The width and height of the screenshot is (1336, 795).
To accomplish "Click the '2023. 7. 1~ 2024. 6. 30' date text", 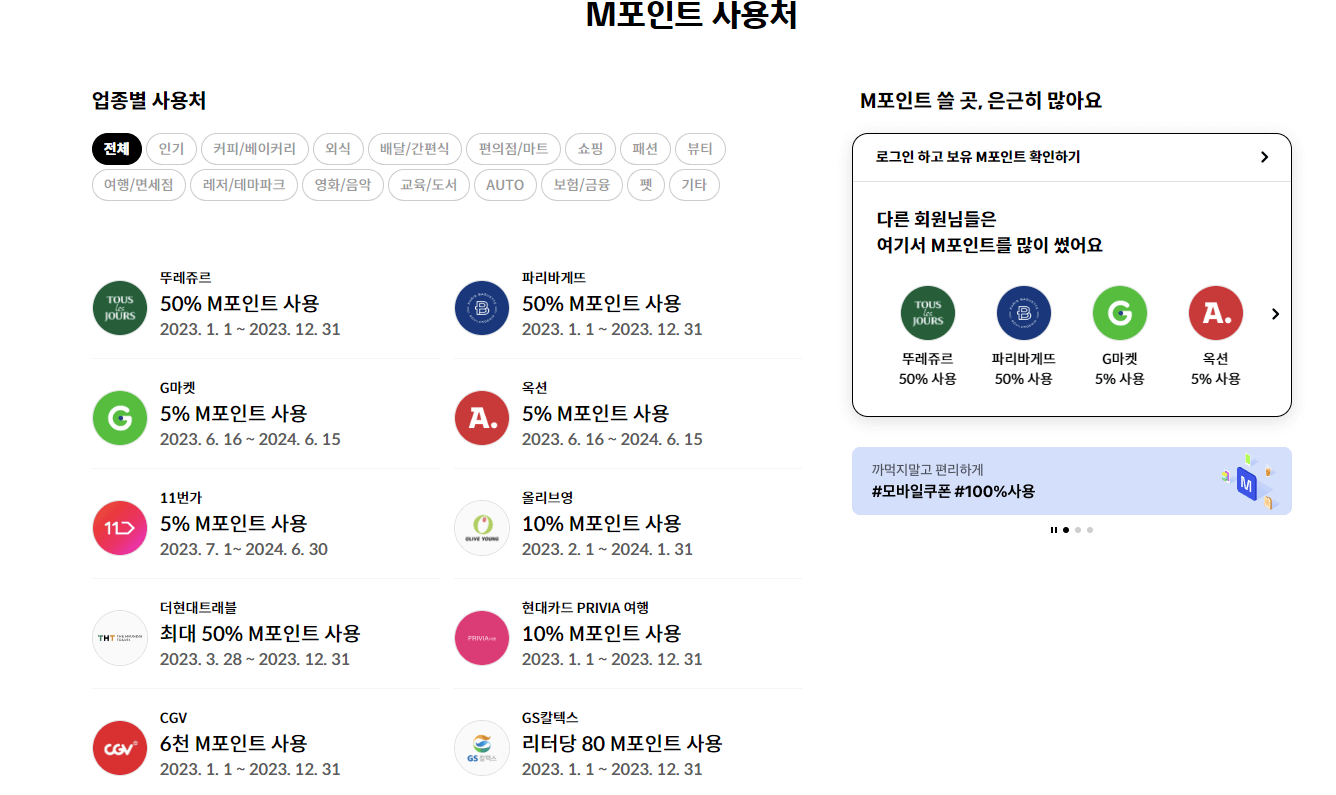I will [244, 549].
